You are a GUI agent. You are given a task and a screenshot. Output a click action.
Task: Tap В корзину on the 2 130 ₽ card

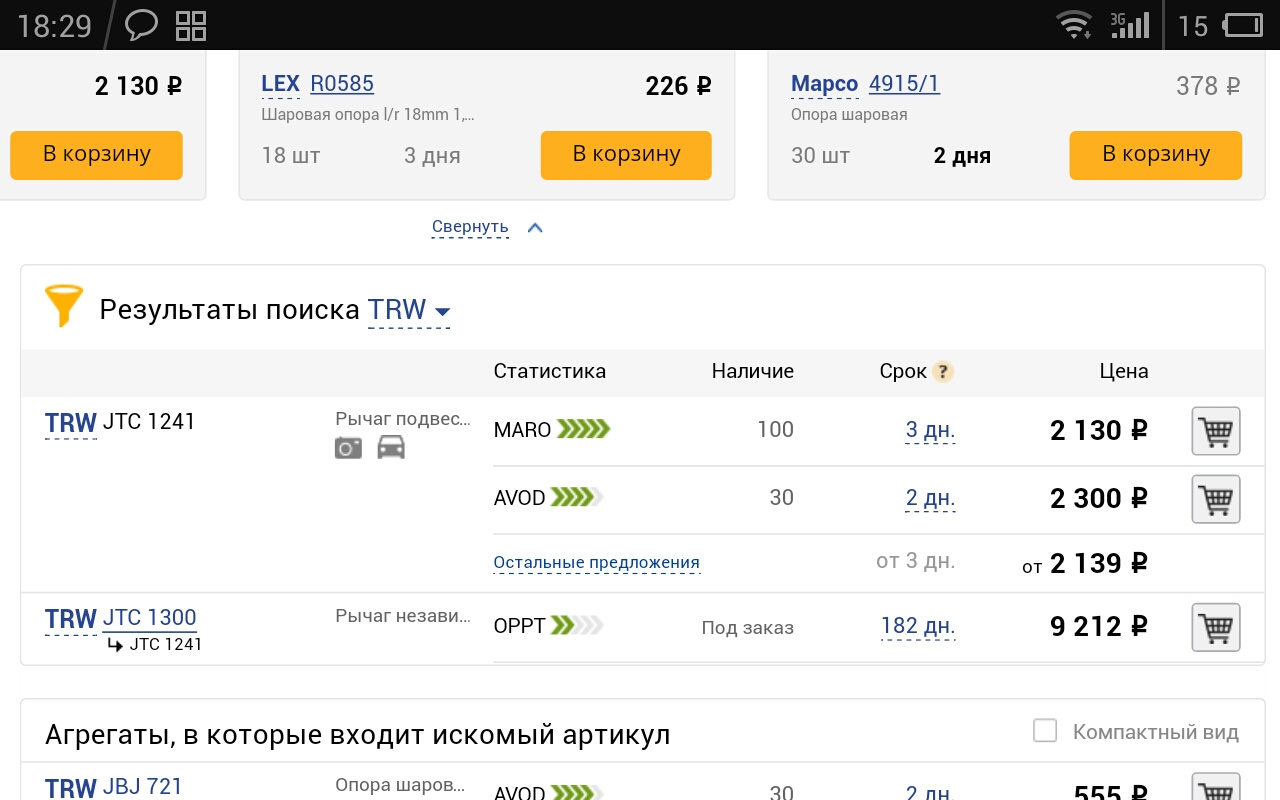pyautogui.click(x=97, y=155)
